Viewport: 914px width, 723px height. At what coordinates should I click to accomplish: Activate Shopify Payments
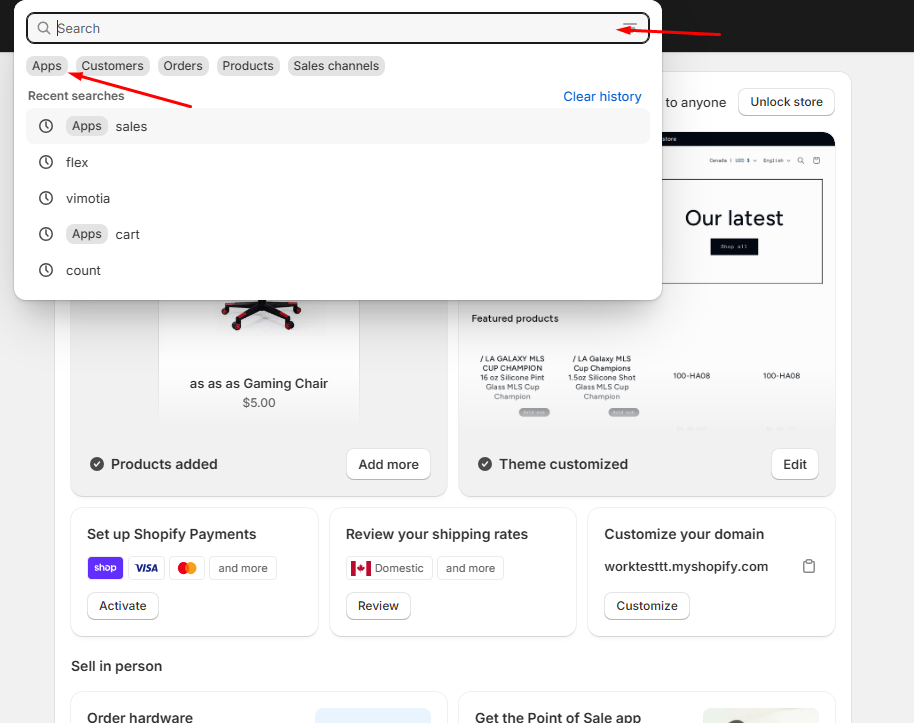[x=123, y=606]
